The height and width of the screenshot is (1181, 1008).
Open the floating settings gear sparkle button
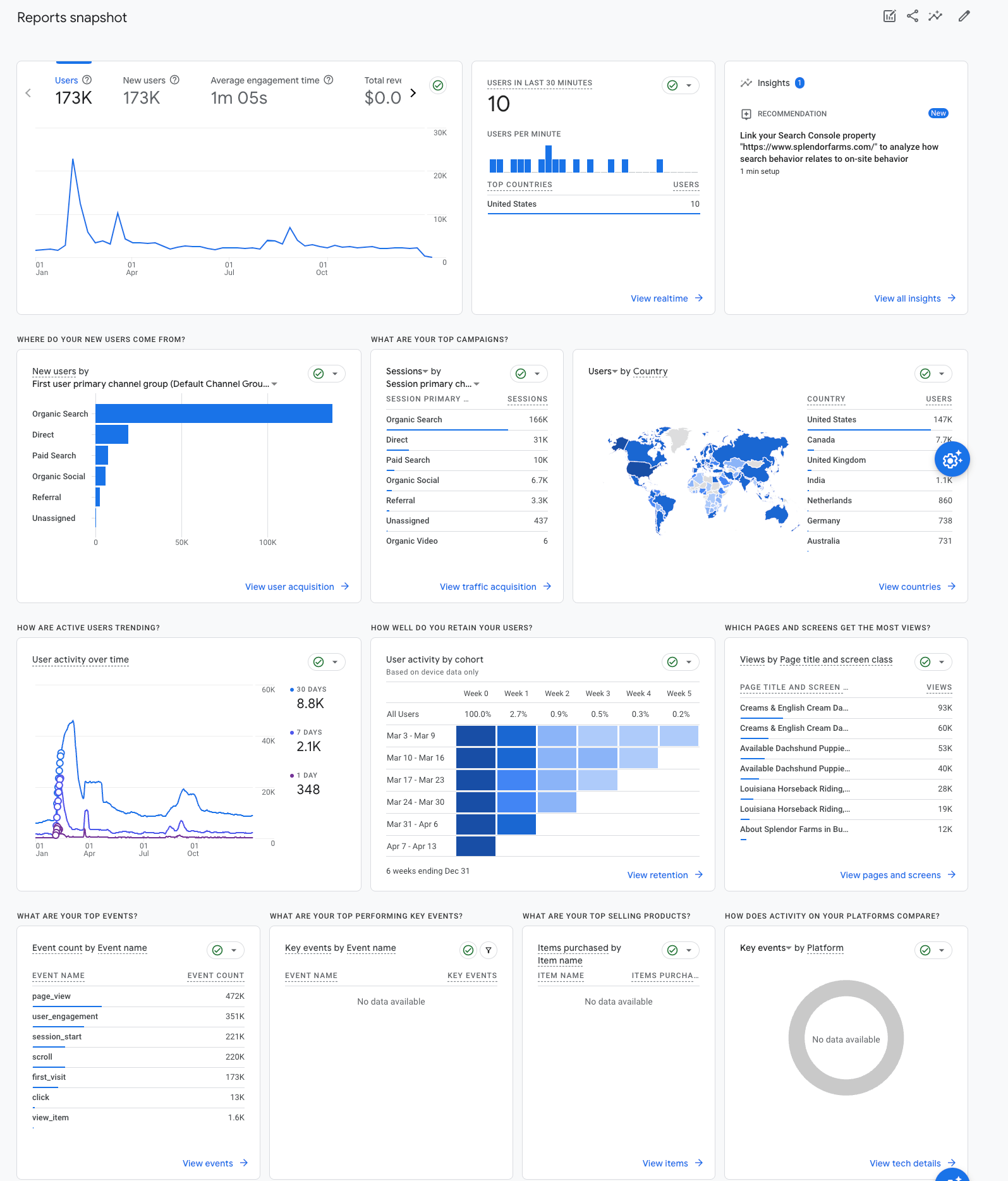point(952,460)
